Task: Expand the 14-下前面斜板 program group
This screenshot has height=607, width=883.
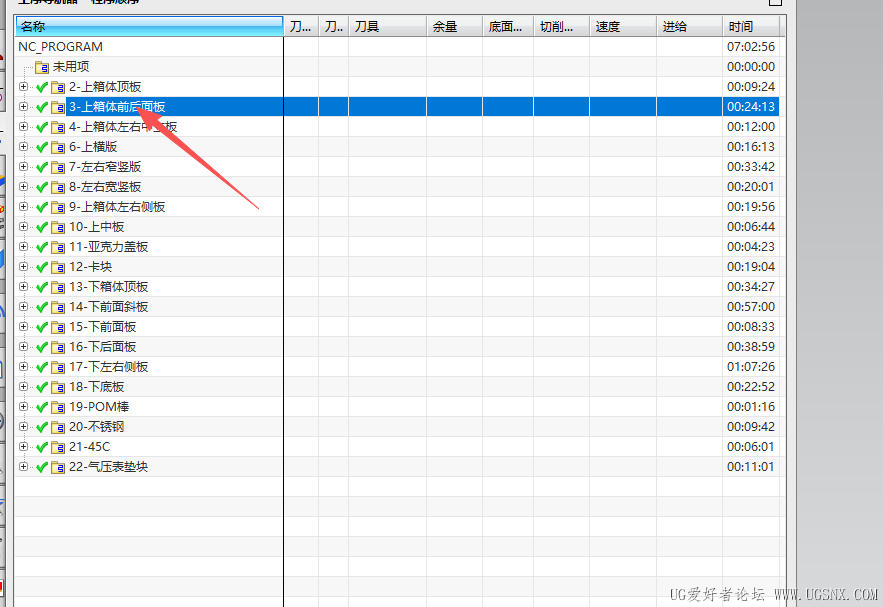Action: [23, 306]
